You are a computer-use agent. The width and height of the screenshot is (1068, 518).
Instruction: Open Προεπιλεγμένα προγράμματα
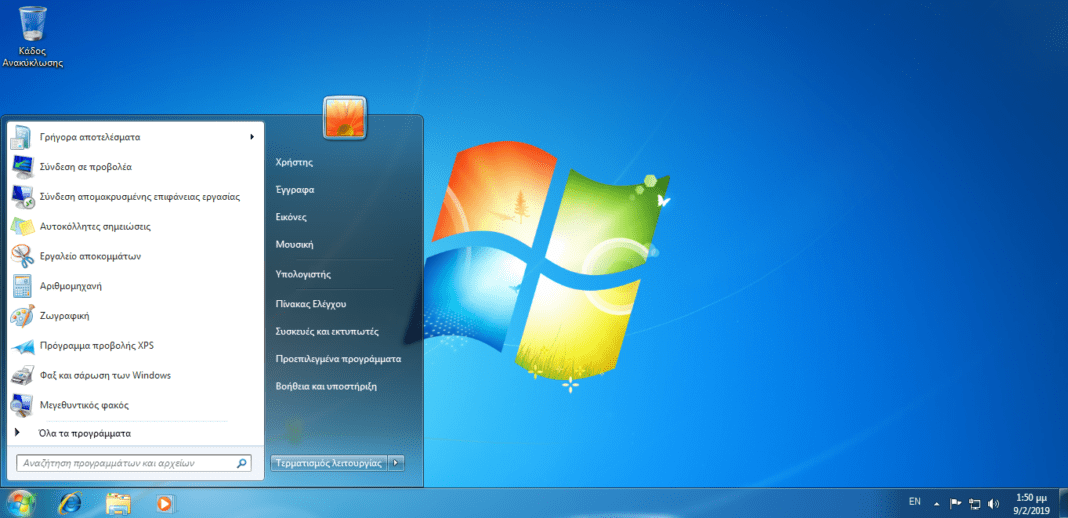tap(339, 359)
